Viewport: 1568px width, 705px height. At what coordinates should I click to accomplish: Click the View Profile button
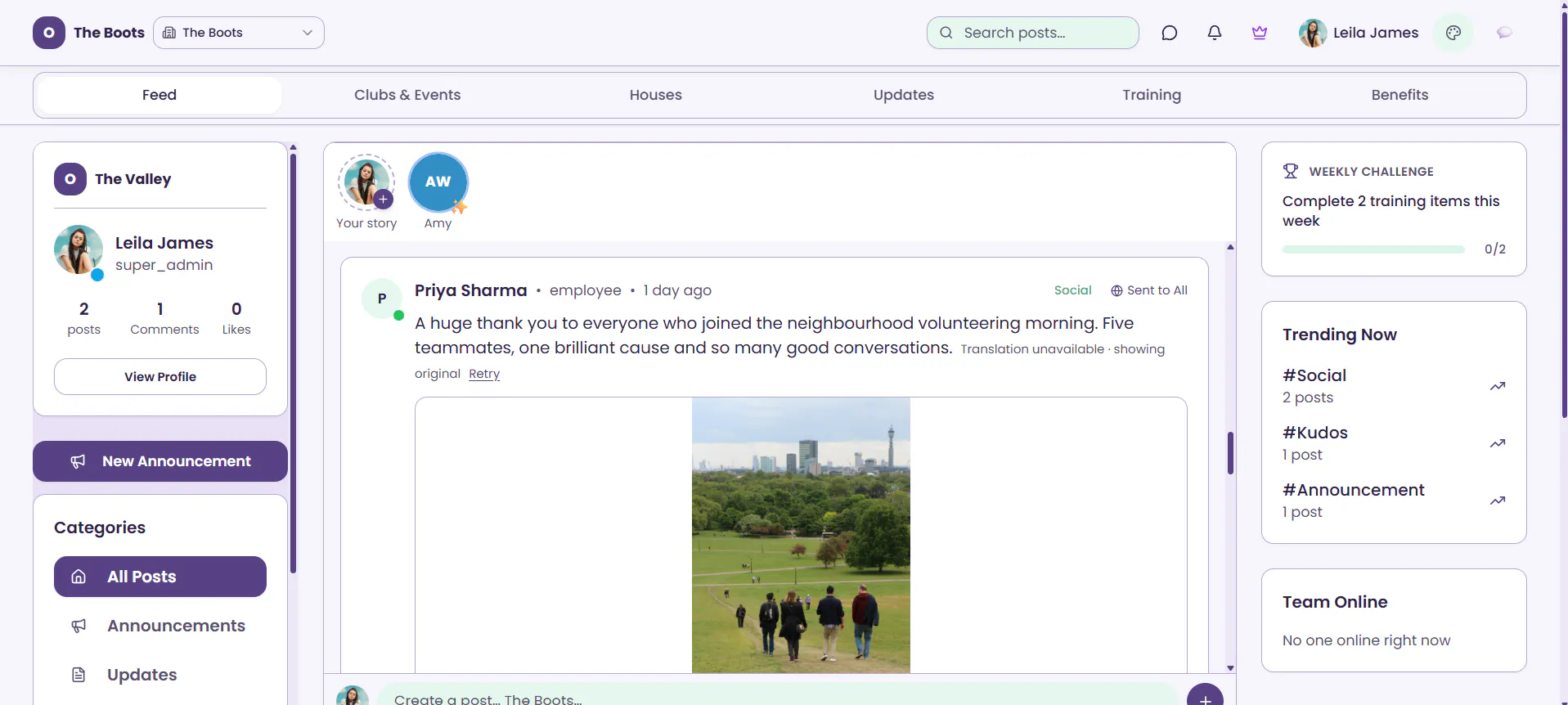160,377
